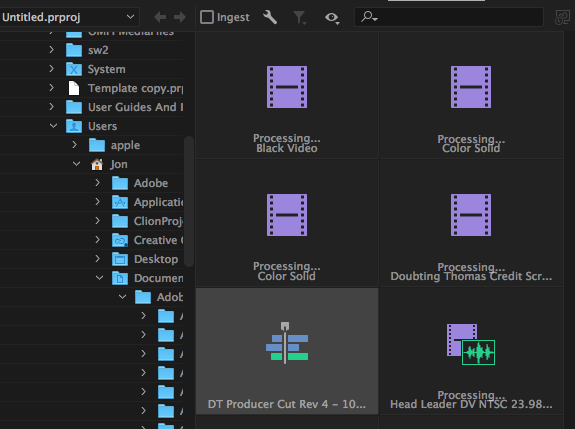Expand the Applications folder under Jon
The width and height of the screenshot is (575, 429).
98,202
